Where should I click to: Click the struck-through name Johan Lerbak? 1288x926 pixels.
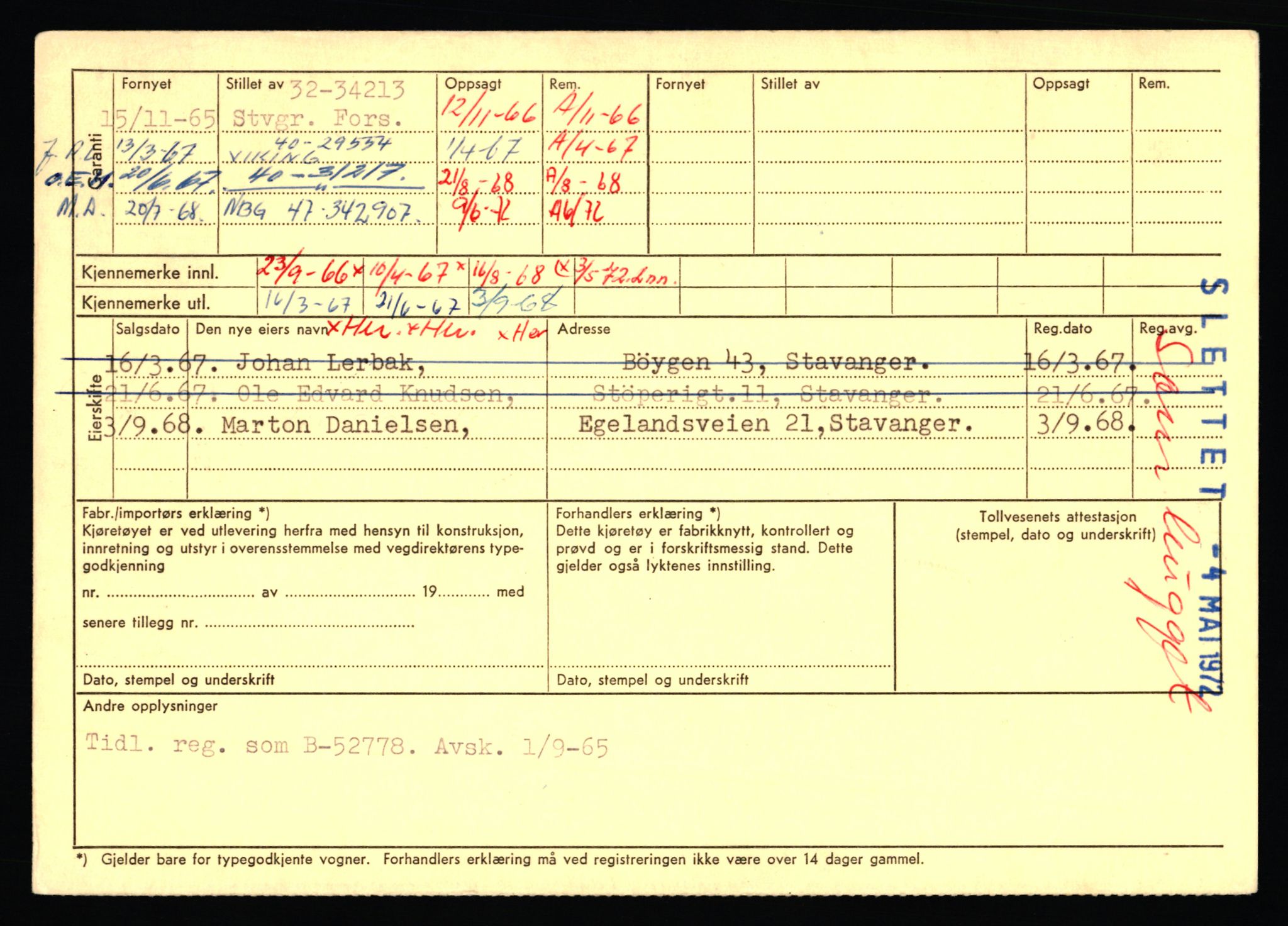[x=331, y=363]
